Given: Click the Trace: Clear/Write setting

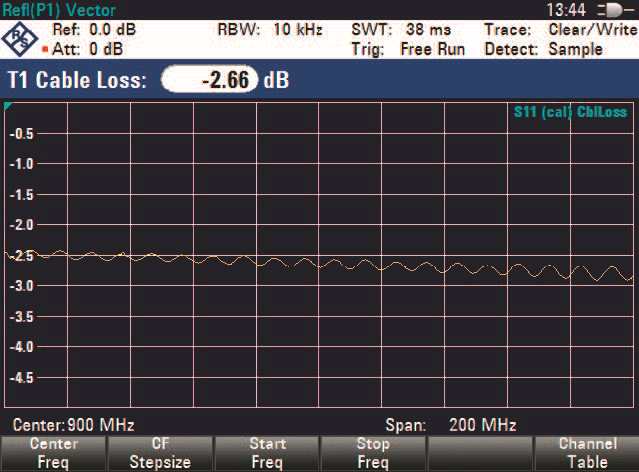Looking at the screenshot, I should [x=561, y=29].
